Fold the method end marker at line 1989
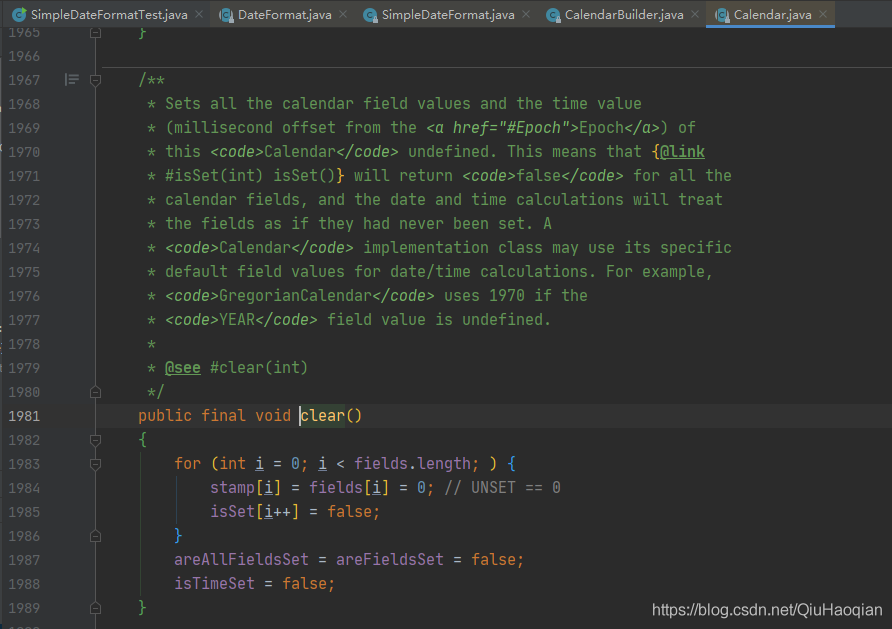The image size is (892, 629). click(x=96, y=608)
